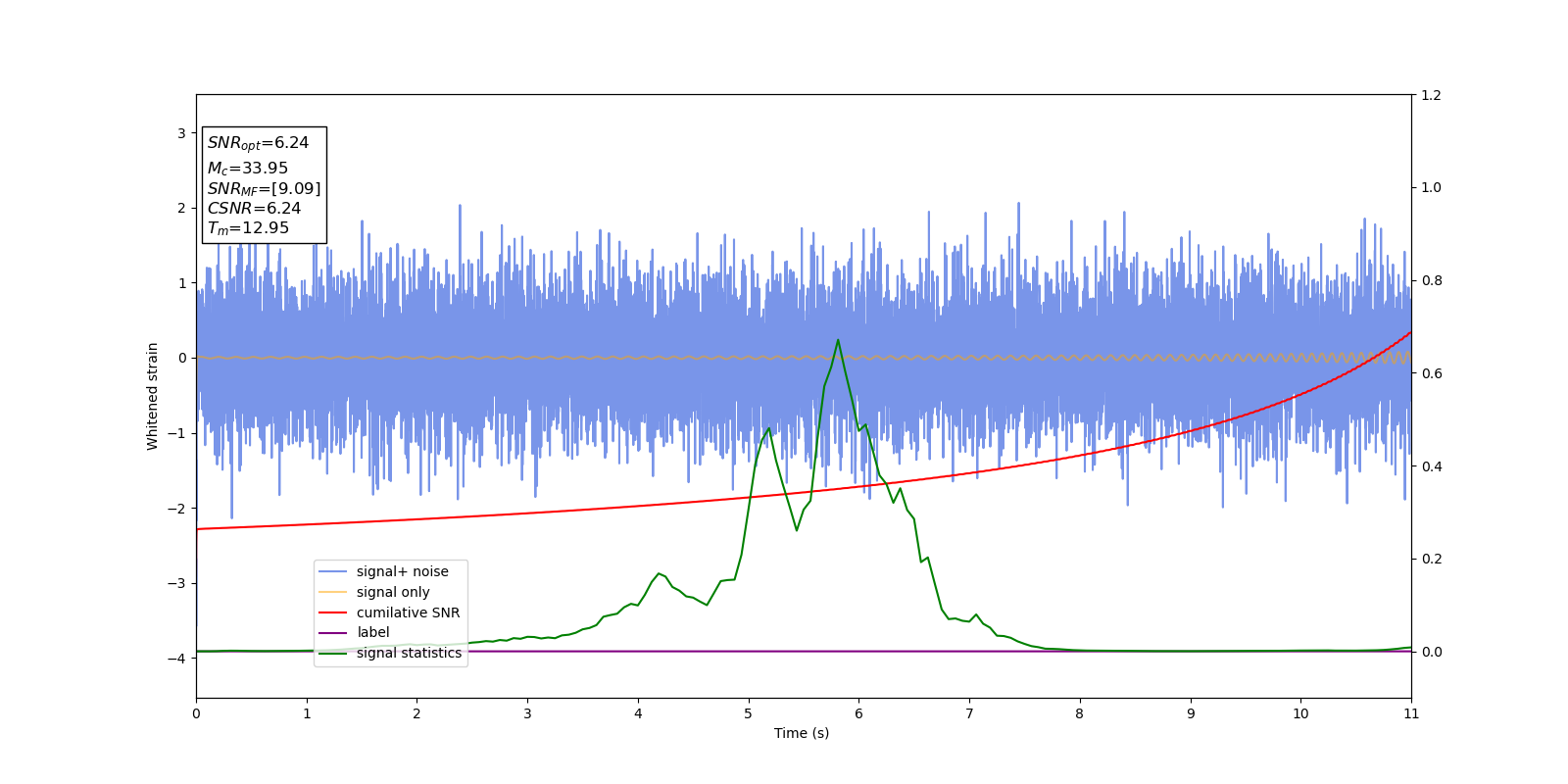
Task: Click the Tm=12.95 annotation
Action: pyautogui.click(x=248, y=228)
